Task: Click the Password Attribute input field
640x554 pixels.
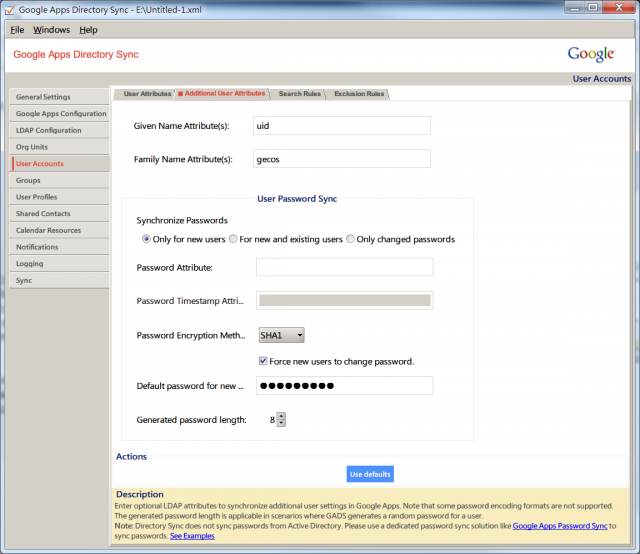Action: click(x=344, y=267)
